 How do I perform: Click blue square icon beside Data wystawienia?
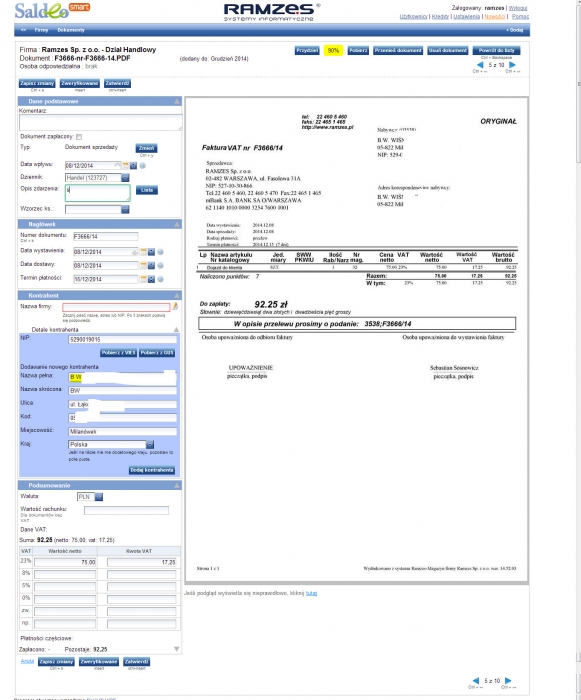151,252
